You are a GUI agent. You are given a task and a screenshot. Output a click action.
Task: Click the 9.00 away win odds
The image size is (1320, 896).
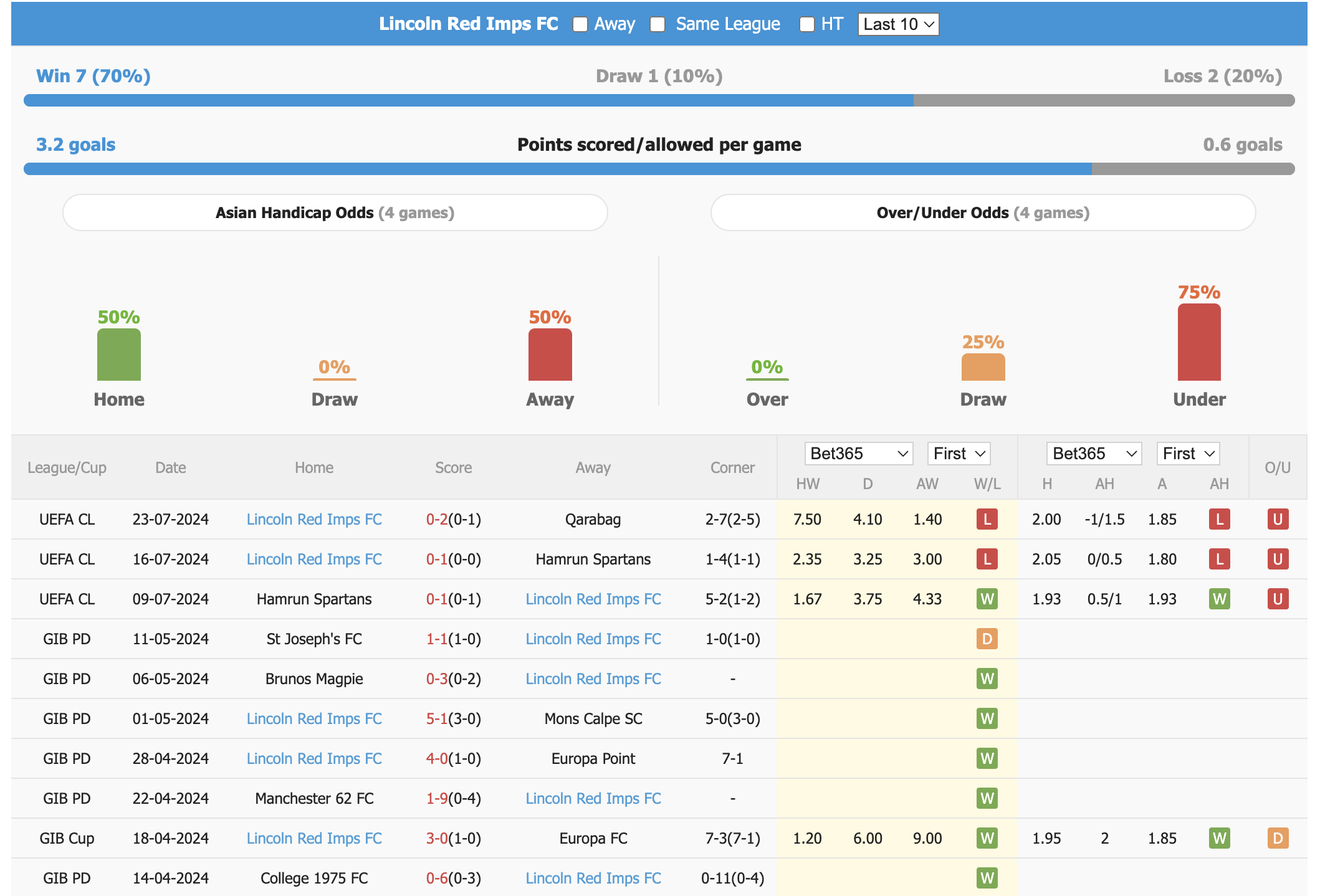(927, 838)
